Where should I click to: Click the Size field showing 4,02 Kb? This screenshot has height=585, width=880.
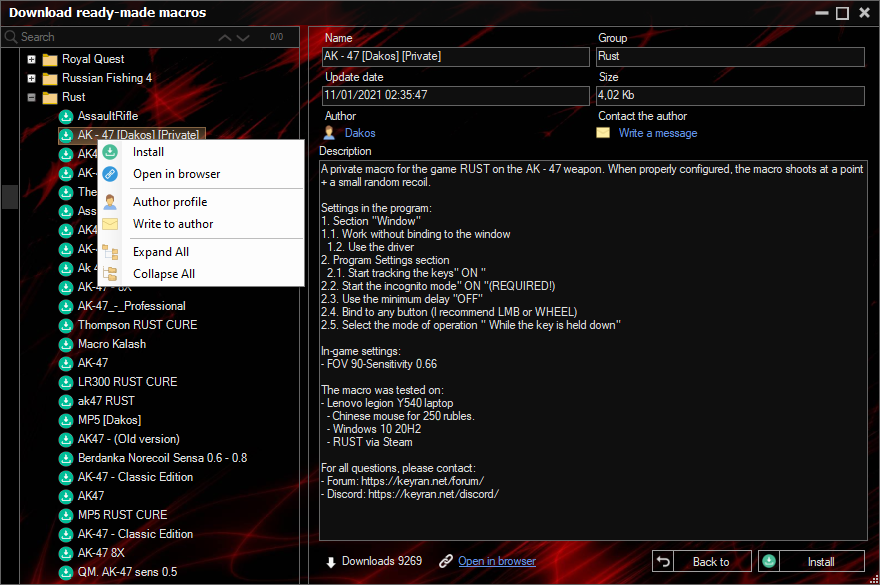tap(730, 95)
